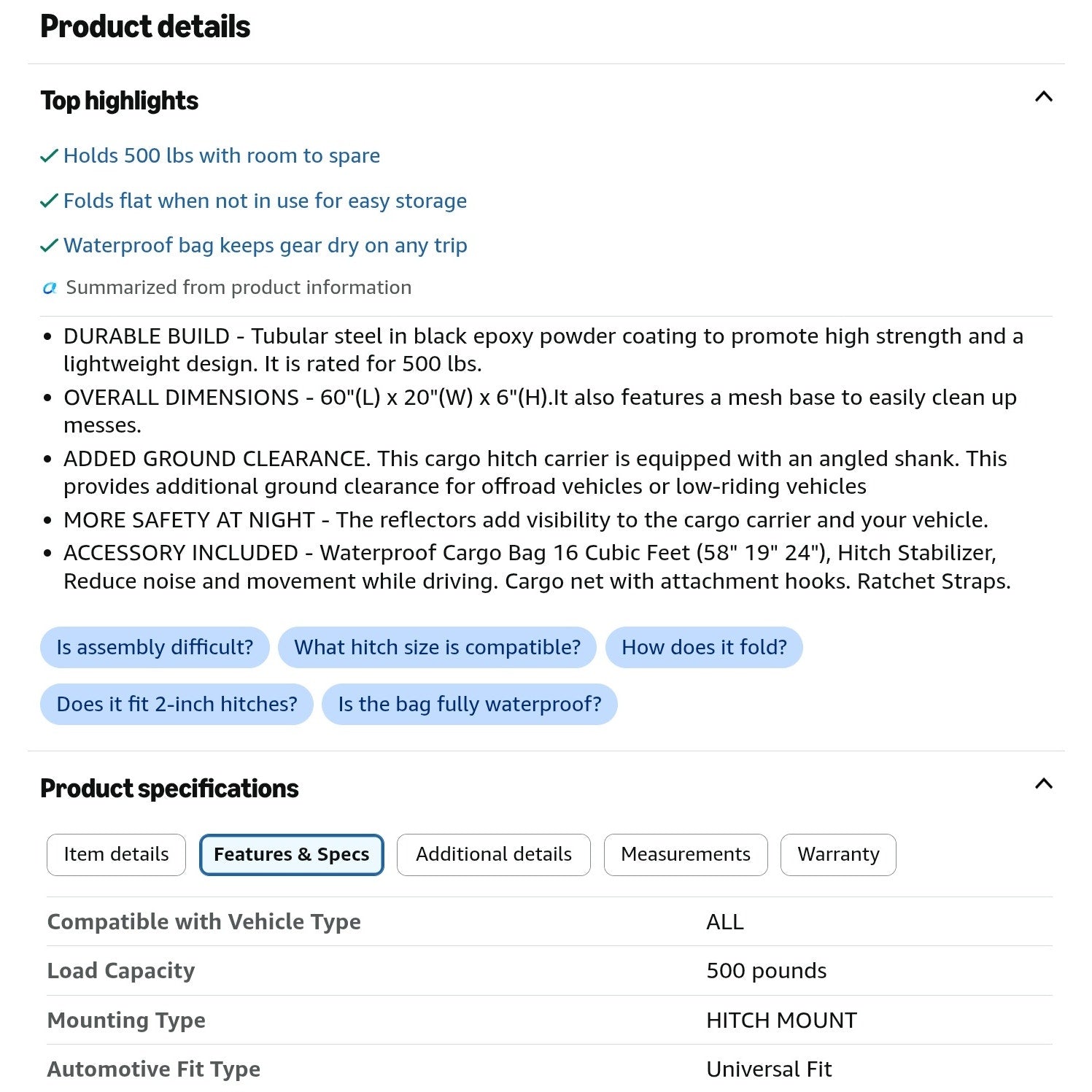Viewport: 1092px width, 1092px height.
Task: Ask "What hitch size is compatible?"
Action: tap(437, 647)
